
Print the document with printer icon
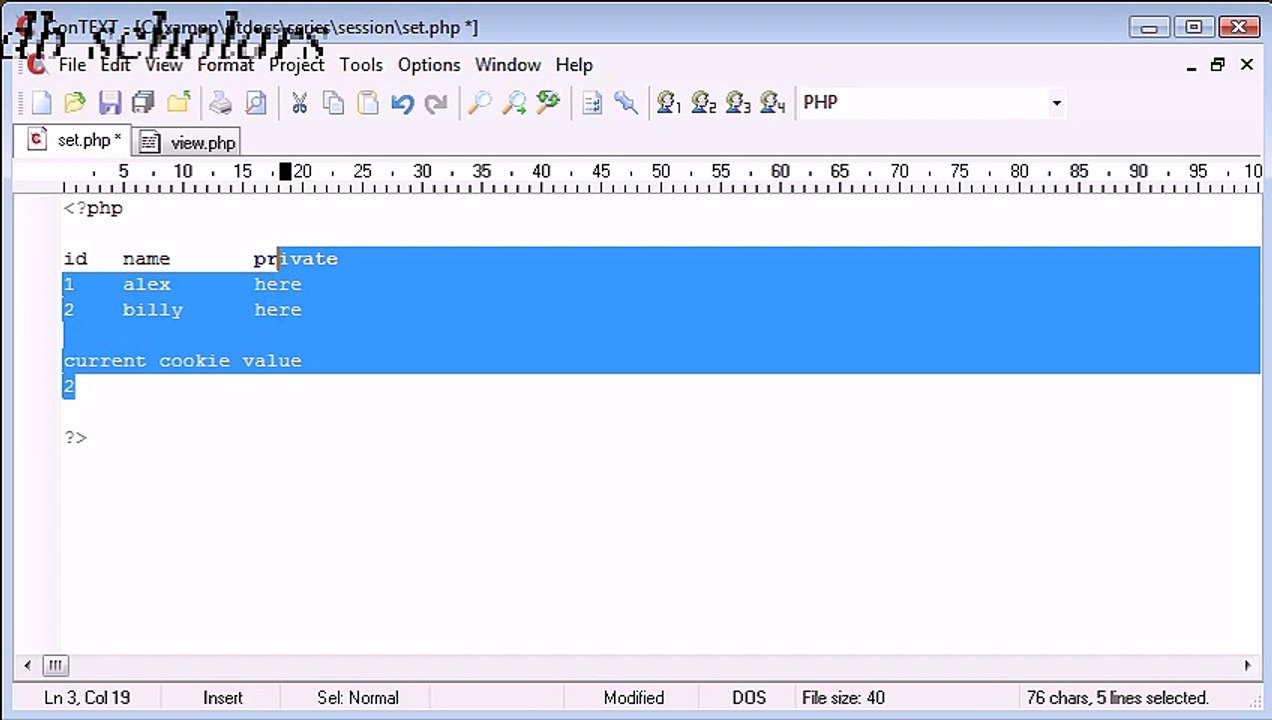(221, 102)
